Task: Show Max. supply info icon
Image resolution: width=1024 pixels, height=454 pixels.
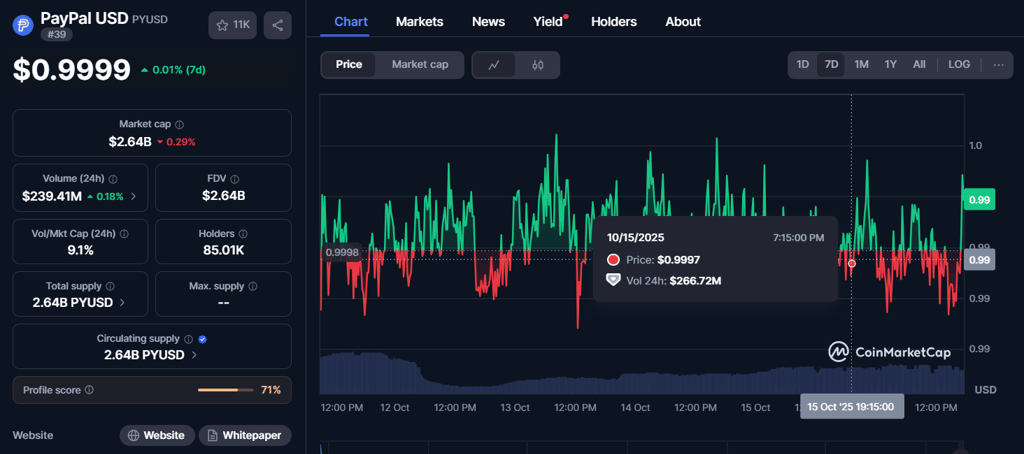Action: click(253, 286)
